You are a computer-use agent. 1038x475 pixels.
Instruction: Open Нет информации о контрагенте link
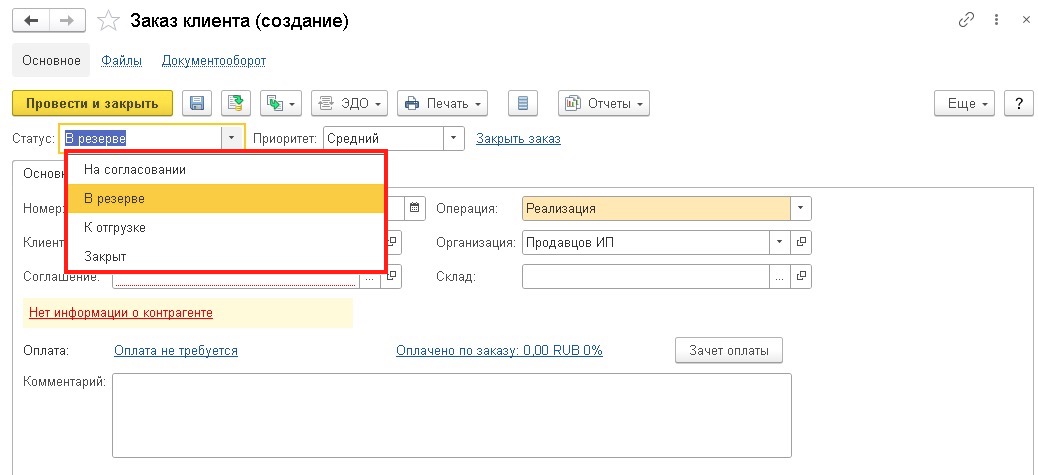121,312
